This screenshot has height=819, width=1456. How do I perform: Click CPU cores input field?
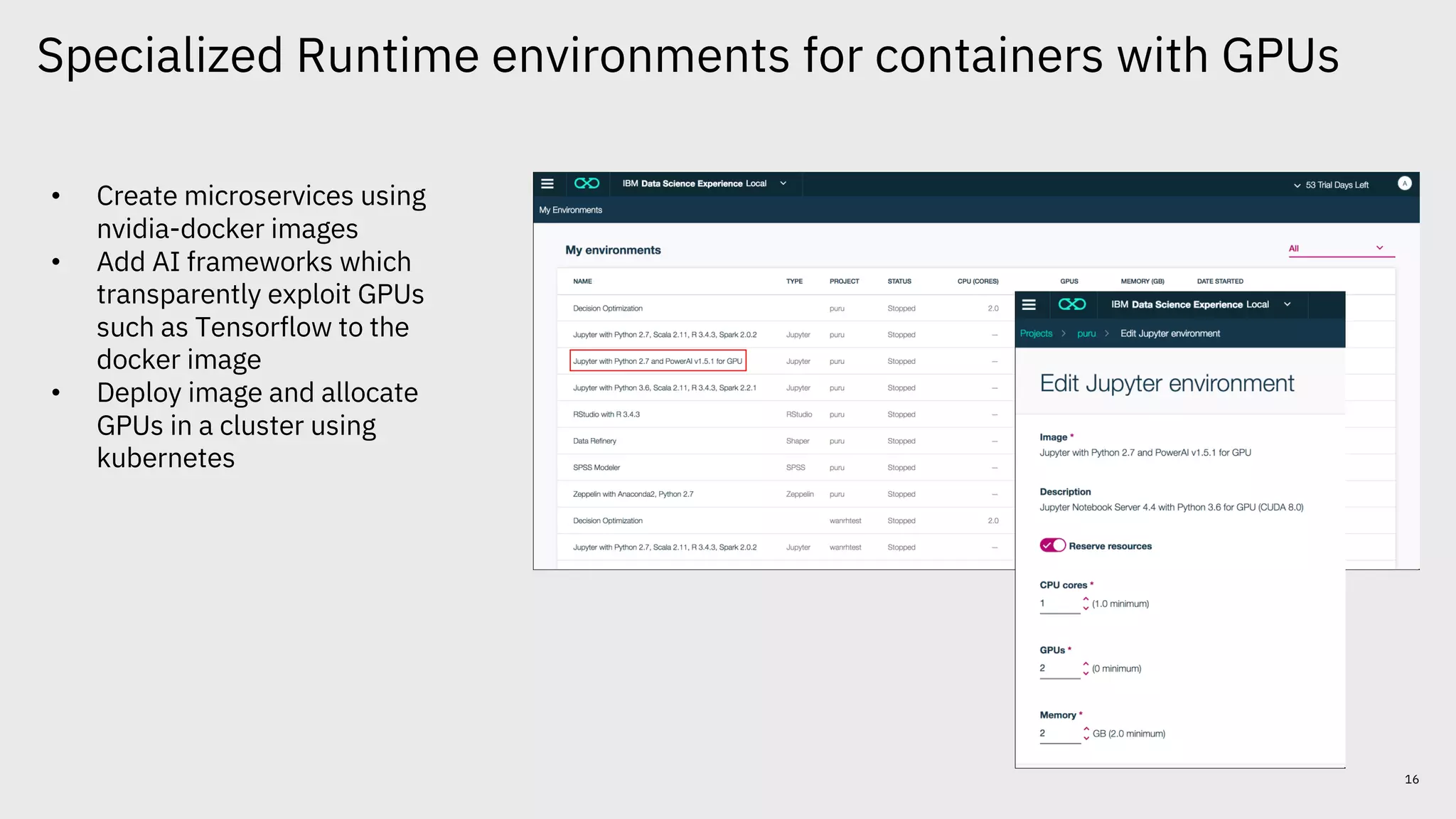tap(1059, 604)
